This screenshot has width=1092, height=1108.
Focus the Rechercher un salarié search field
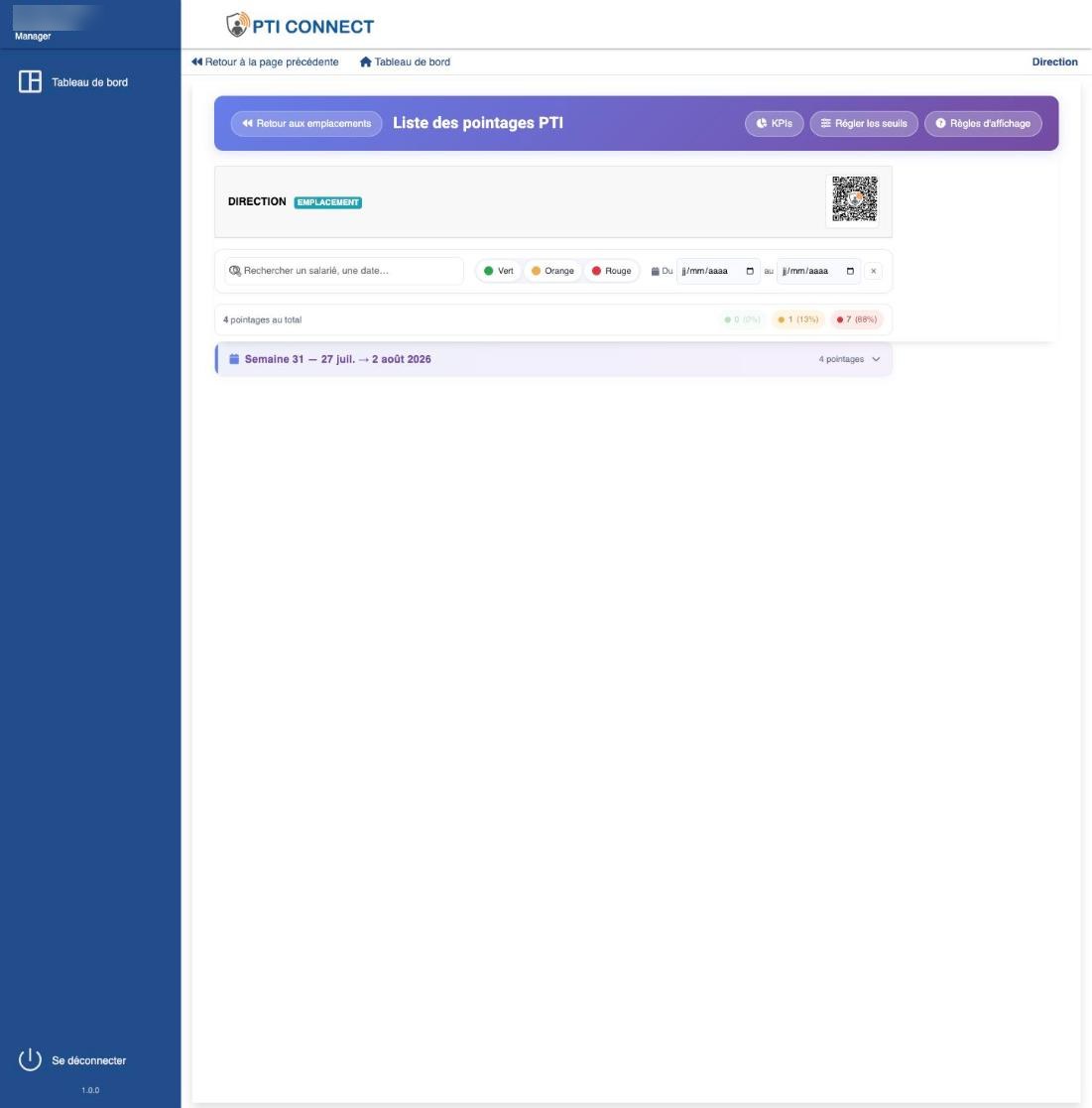[344, 271]
